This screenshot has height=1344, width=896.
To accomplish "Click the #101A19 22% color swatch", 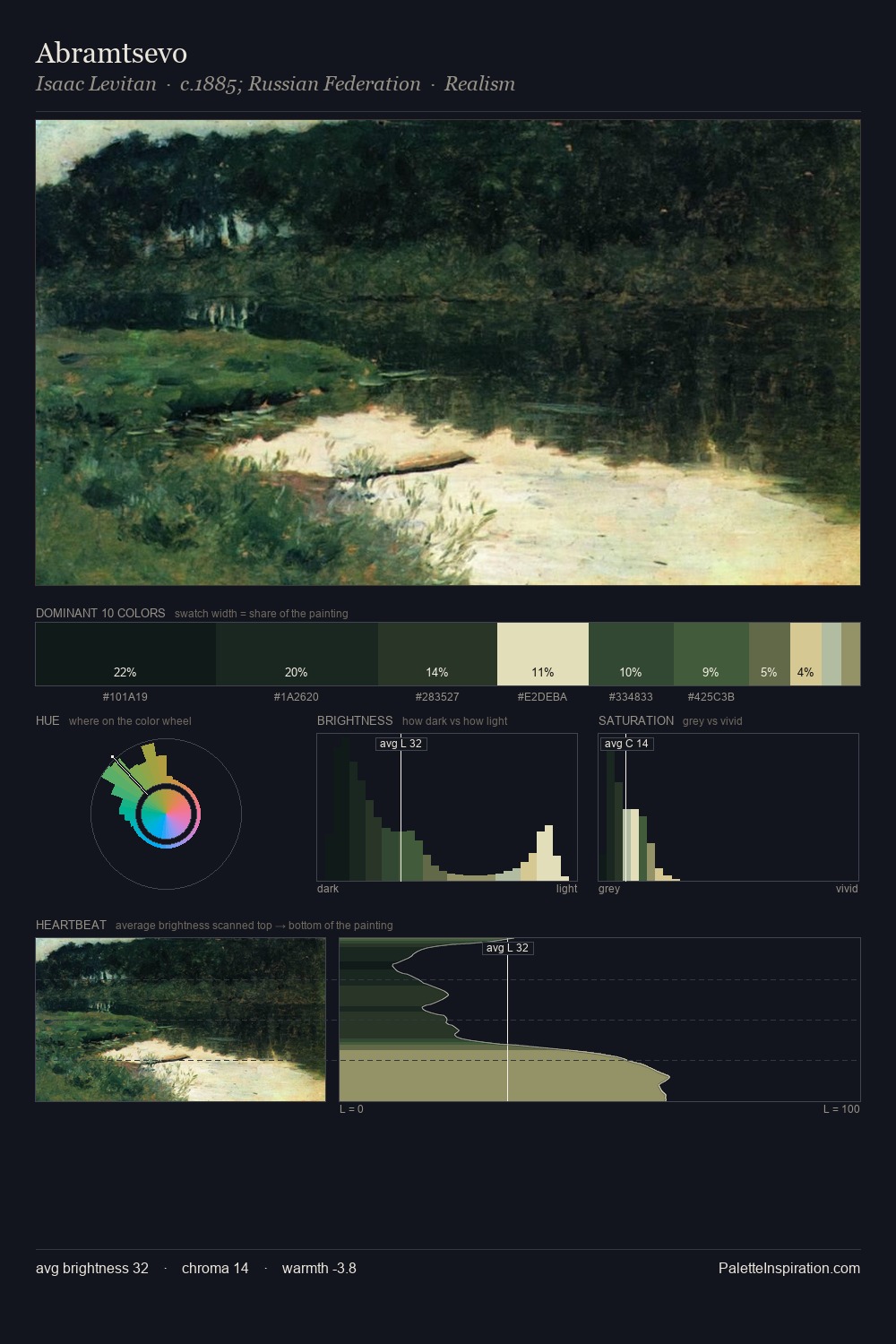I will point(125,654).
